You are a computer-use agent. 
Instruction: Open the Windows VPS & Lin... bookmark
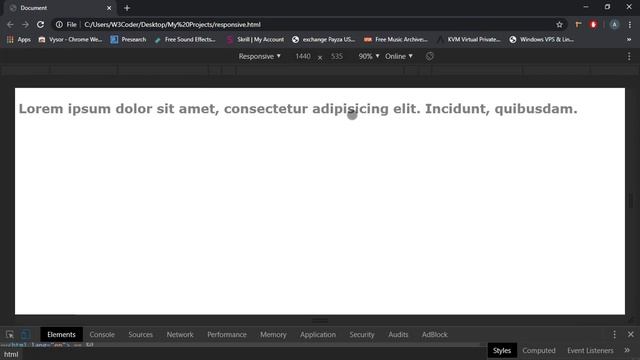point(541,40)
